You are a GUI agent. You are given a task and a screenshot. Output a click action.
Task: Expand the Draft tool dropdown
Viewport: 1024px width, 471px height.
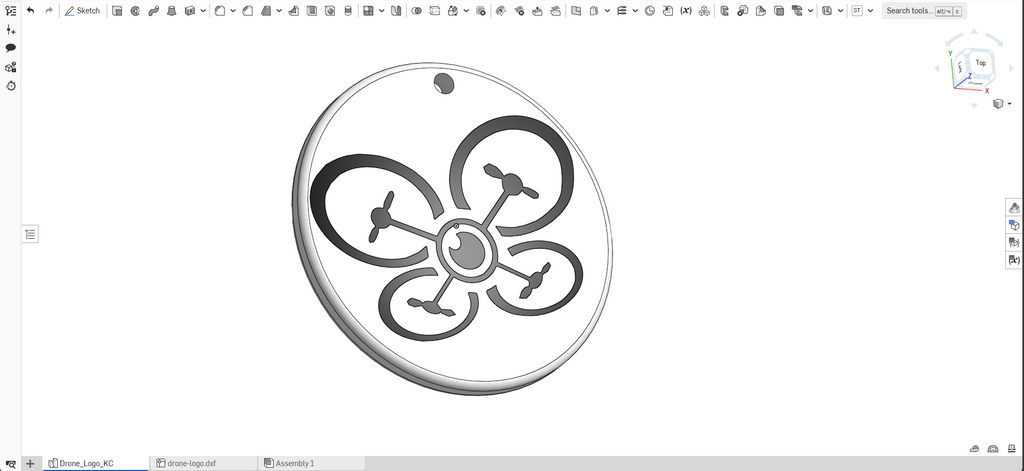click(x=279, y=10)
